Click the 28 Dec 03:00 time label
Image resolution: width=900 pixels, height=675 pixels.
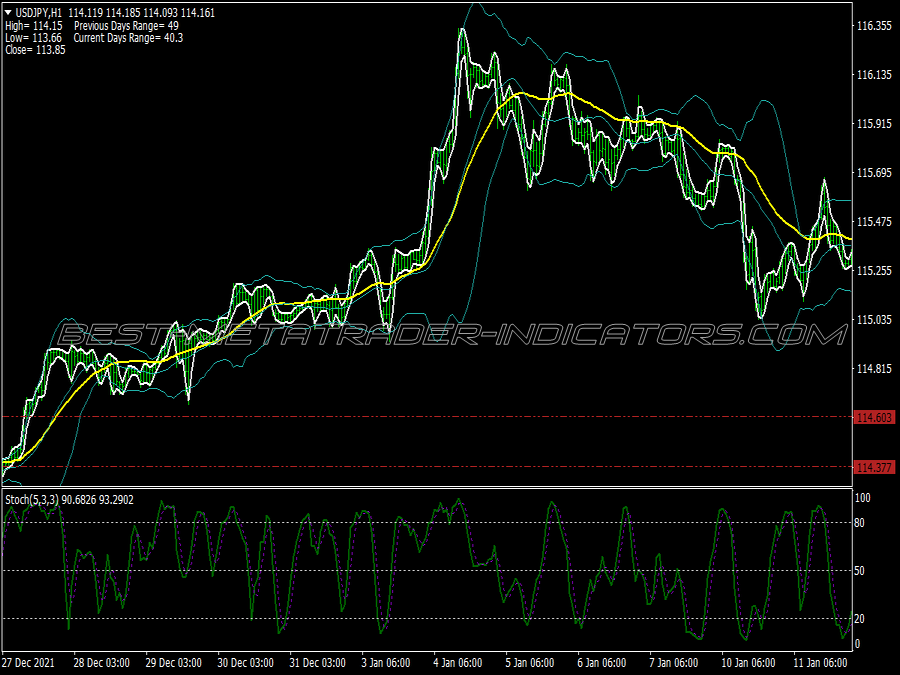coord(102,663)
